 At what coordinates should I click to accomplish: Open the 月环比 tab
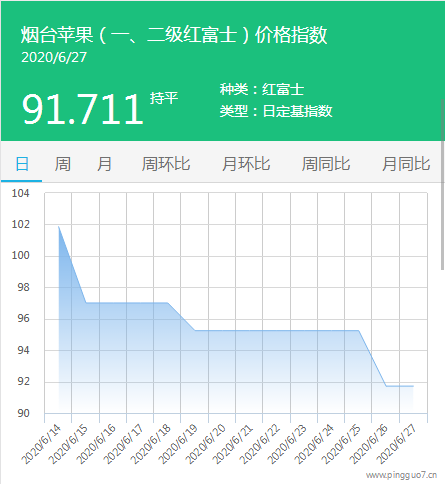(x=246, y=164)
